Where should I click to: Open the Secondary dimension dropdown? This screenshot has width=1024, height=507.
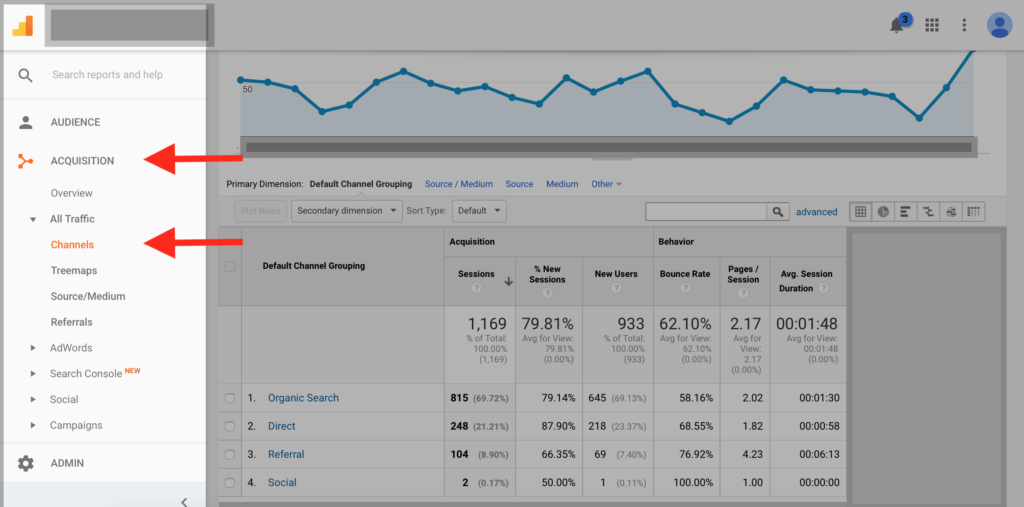[x=345, y=211]
